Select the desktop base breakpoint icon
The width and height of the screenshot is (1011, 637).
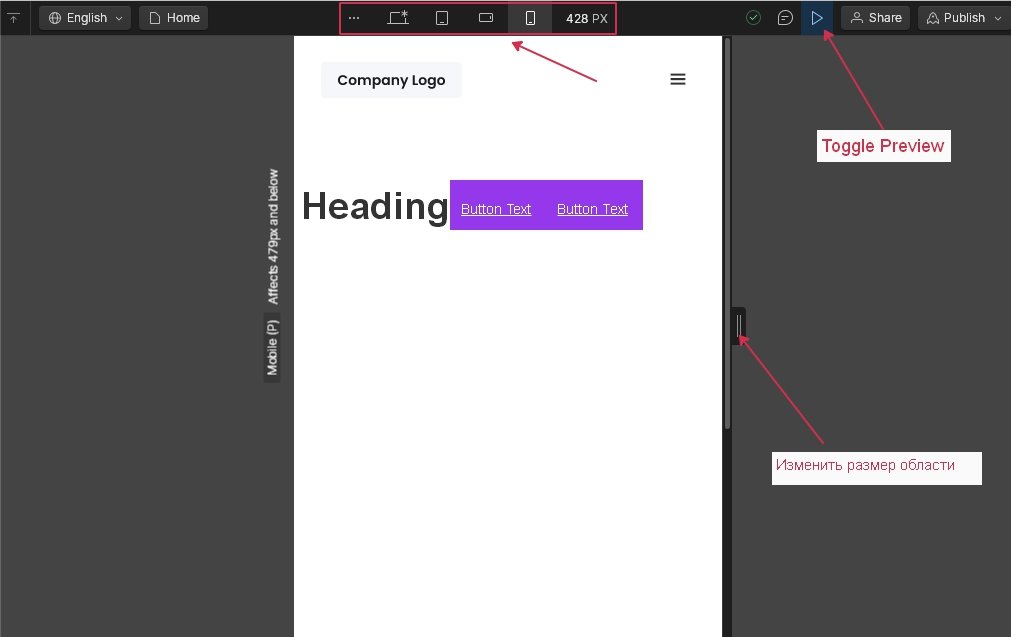coord(398,18)
